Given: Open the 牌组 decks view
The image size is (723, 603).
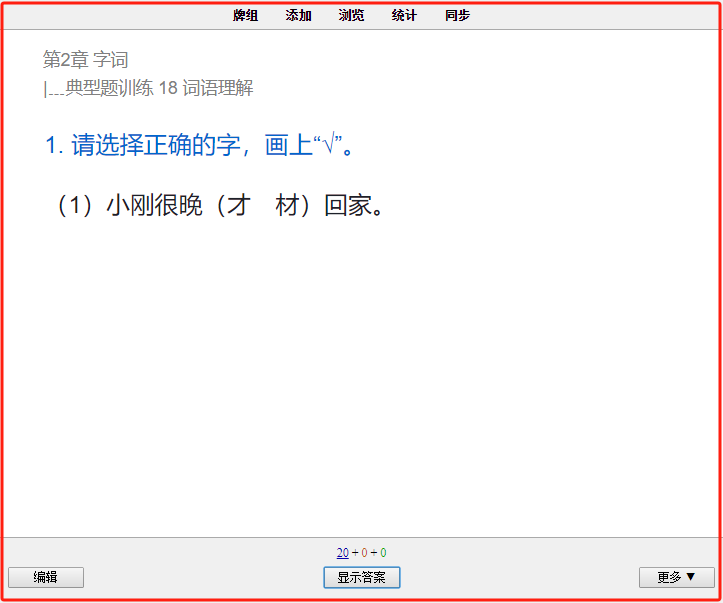Looking at the screenshot, I should click(245, 16).
